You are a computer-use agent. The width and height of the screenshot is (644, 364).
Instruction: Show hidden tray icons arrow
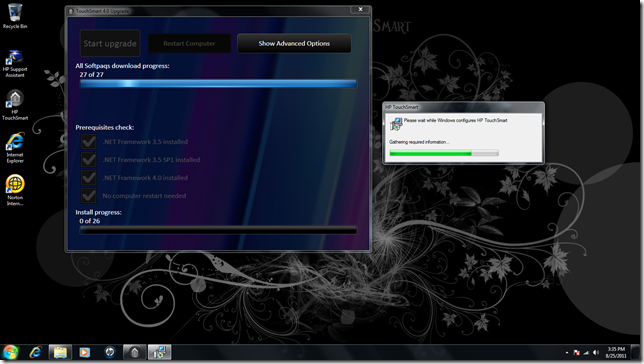point(567,352)
